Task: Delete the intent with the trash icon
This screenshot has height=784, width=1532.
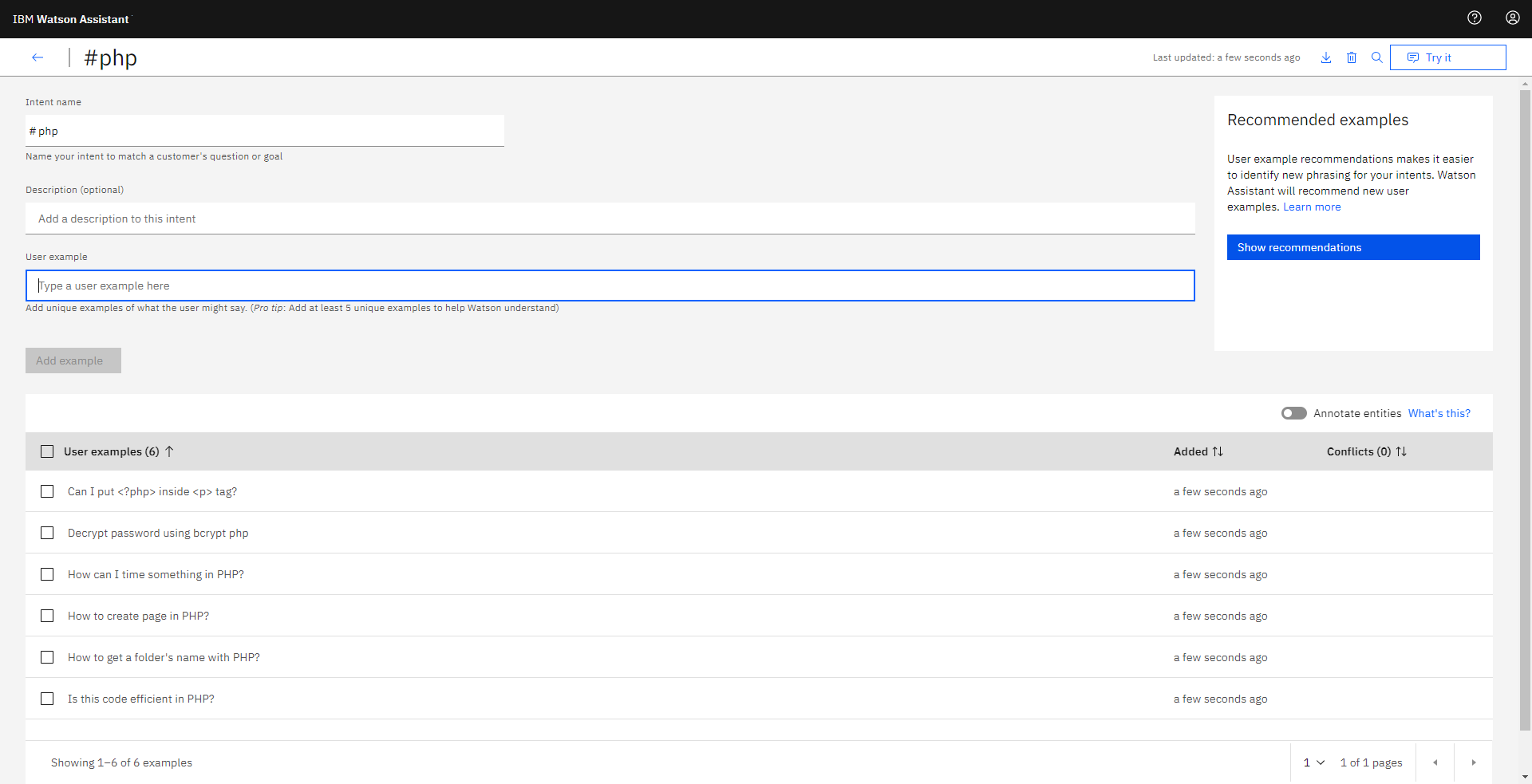Action: (x=1352, y=57)
